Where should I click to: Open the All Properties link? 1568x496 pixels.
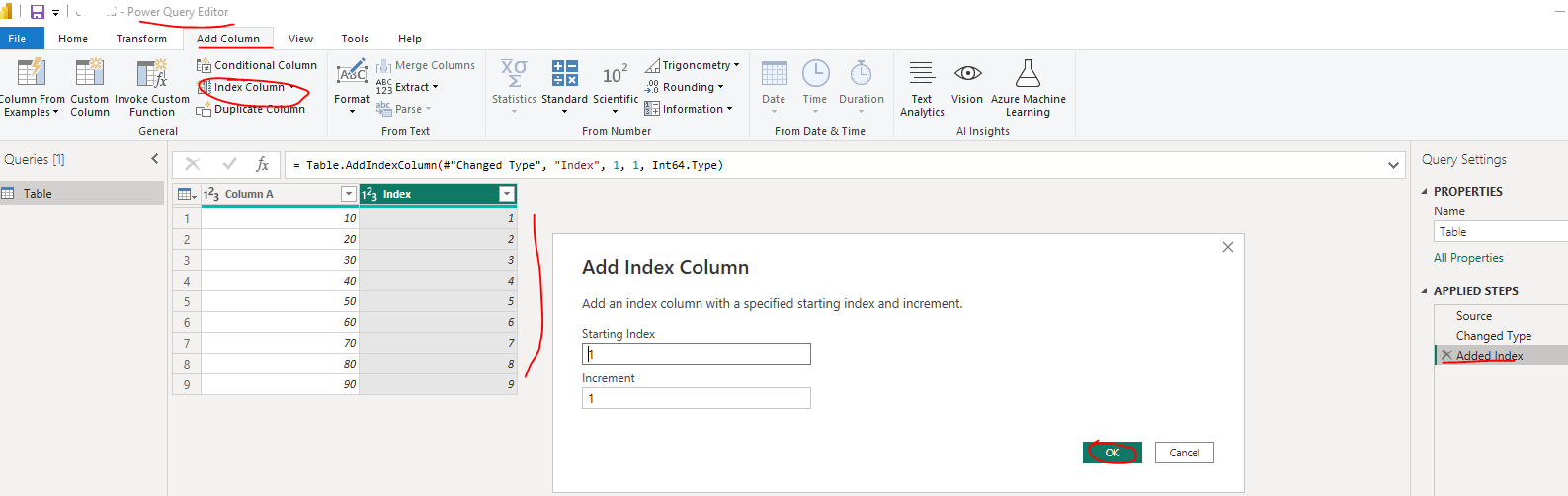[1468, 258]
